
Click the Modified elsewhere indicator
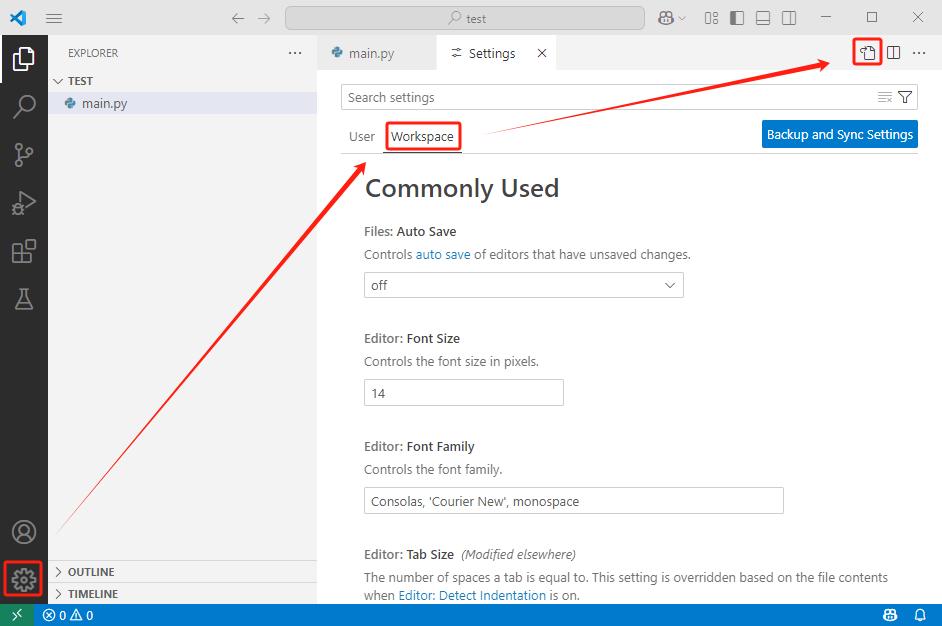(x=518, y=555)
